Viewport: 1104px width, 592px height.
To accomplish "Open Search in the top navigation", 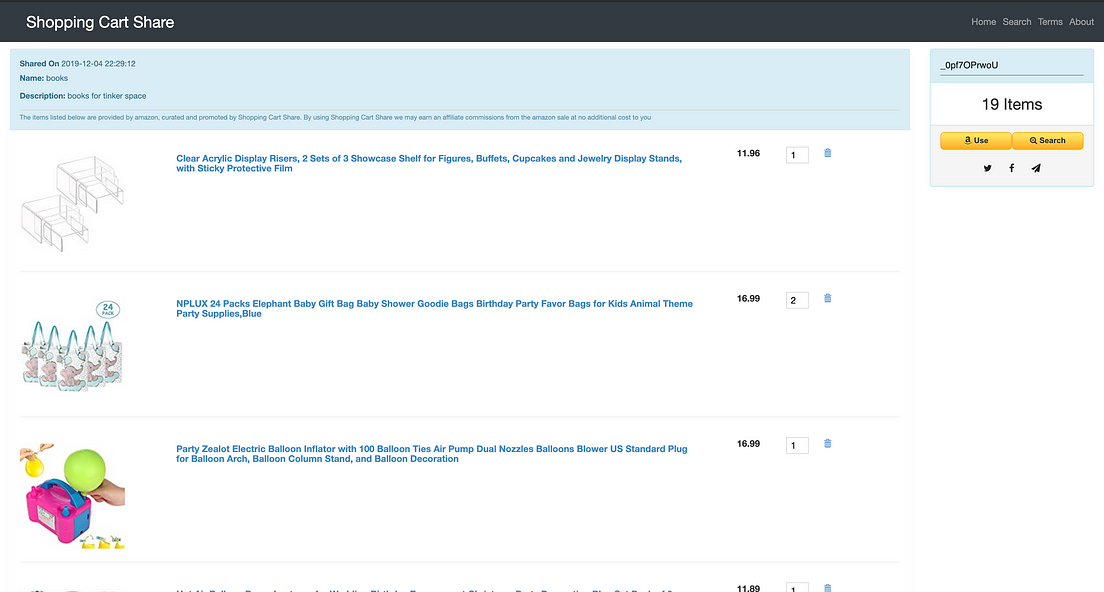I will pos(1017,22).
